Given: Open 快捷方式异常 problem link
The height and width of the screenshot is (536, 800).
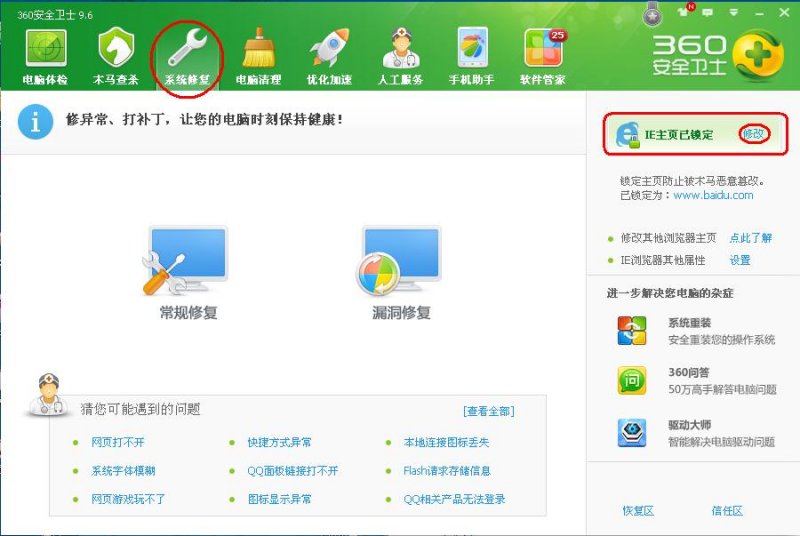Looking at the screenshot, I should (279, 442).
